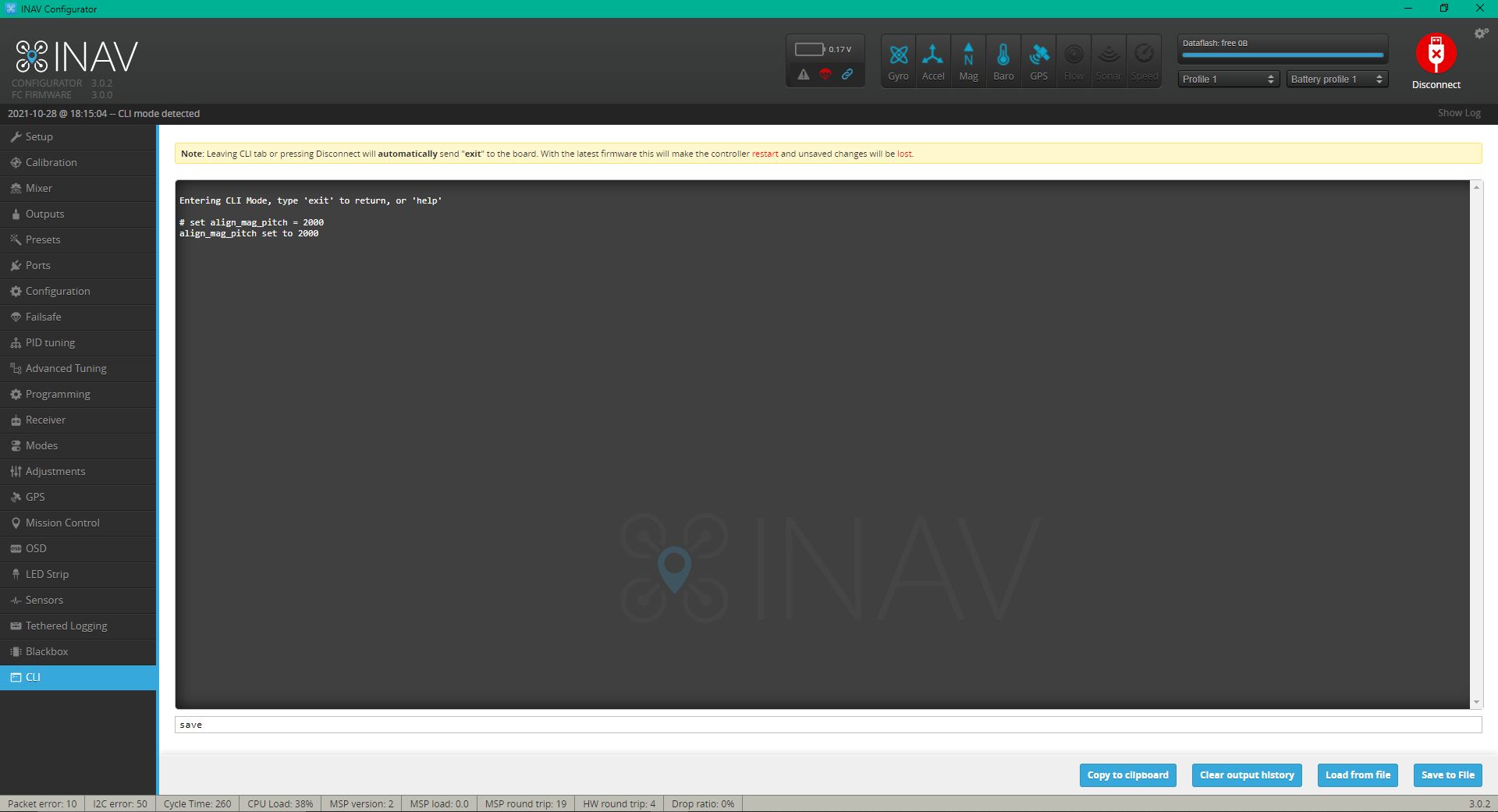Go to the Mixer tab
Image resolution: width=1498 pixels, height=812 pixels.
78,188
